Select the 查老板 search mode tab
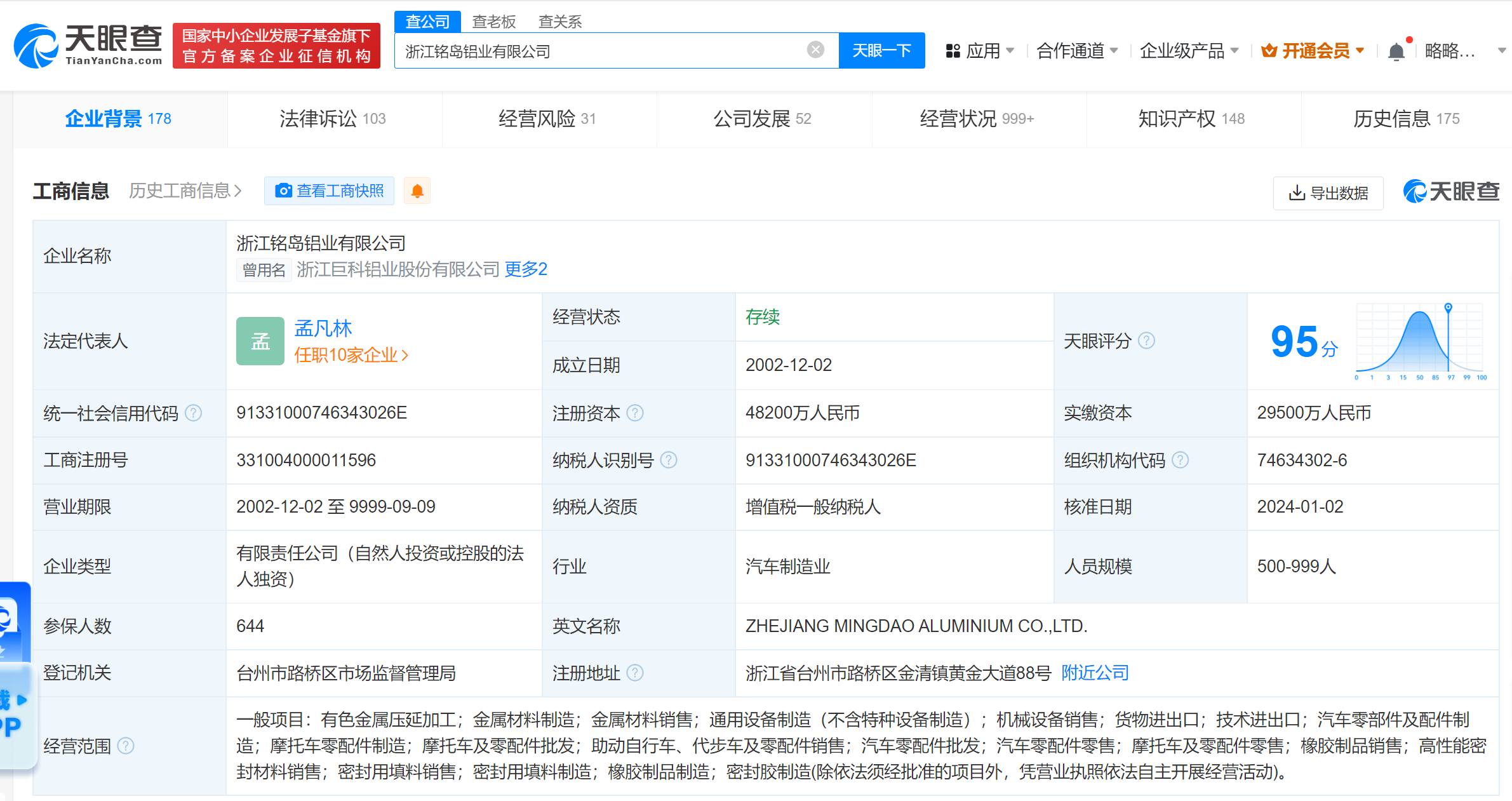 493,22
